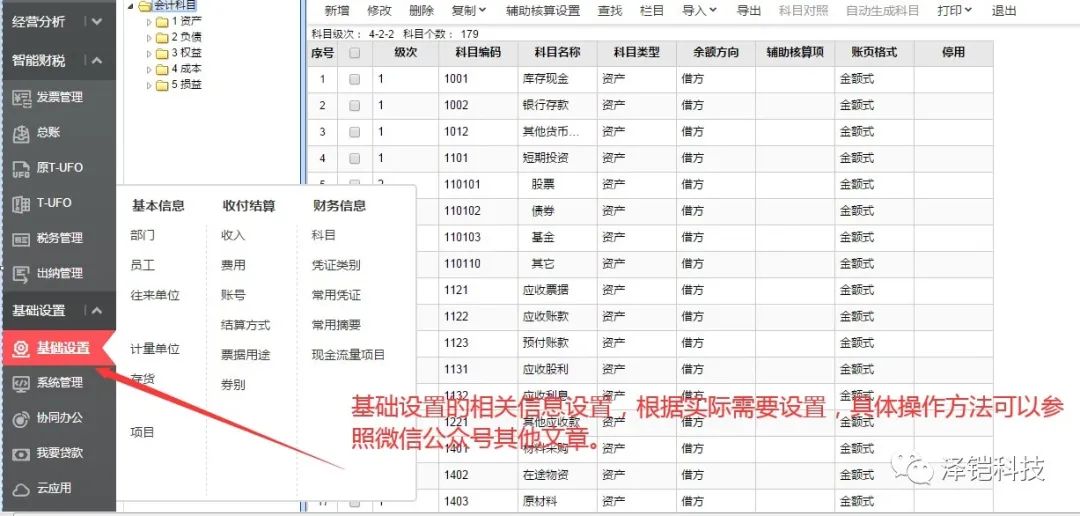This screenshot has width=1080, height=516.
Task: Check the box for row 1001 库存现金
Action: tap(354, 80)
